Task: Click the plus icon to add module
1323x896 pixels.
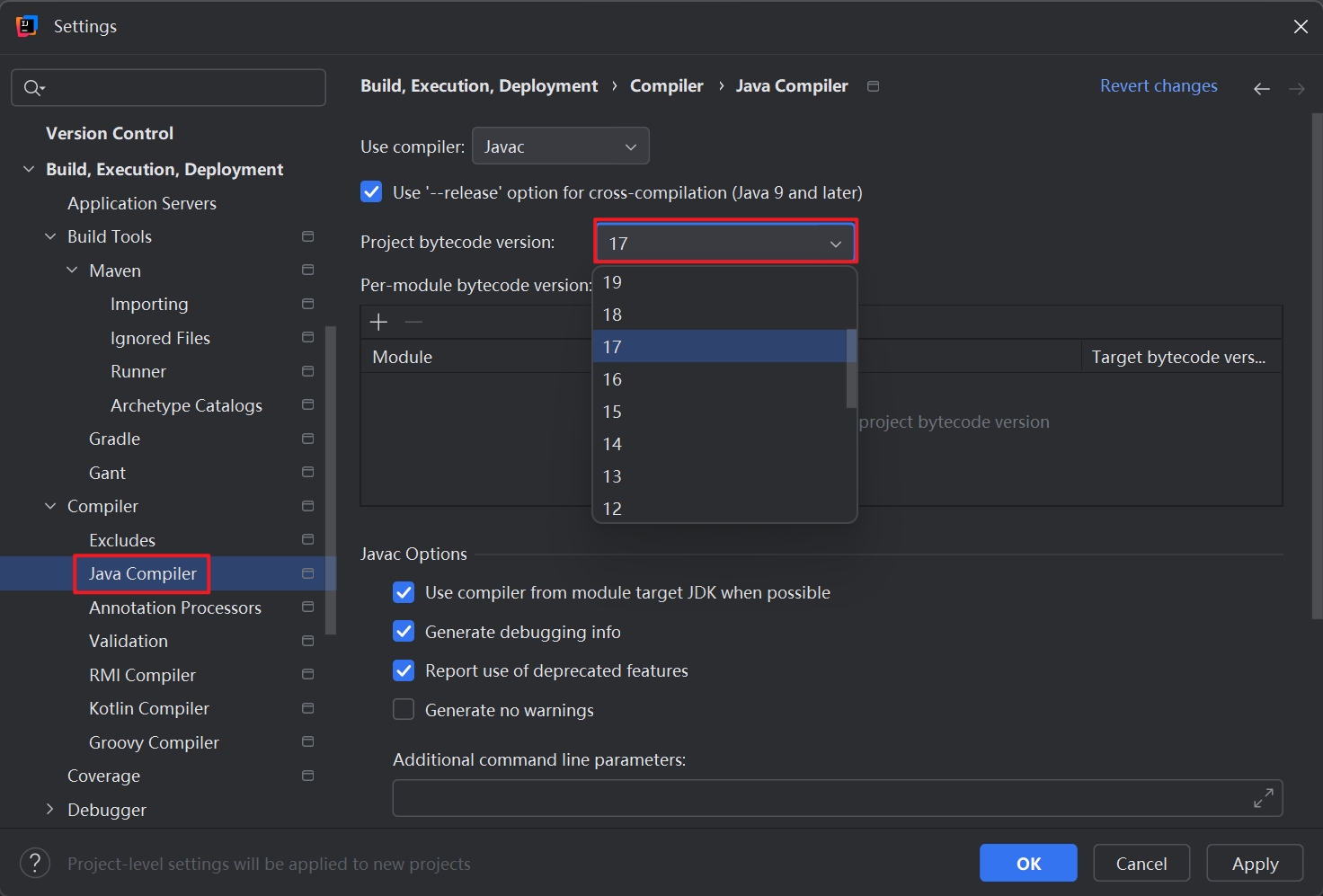Action: (x=379, y=322)
